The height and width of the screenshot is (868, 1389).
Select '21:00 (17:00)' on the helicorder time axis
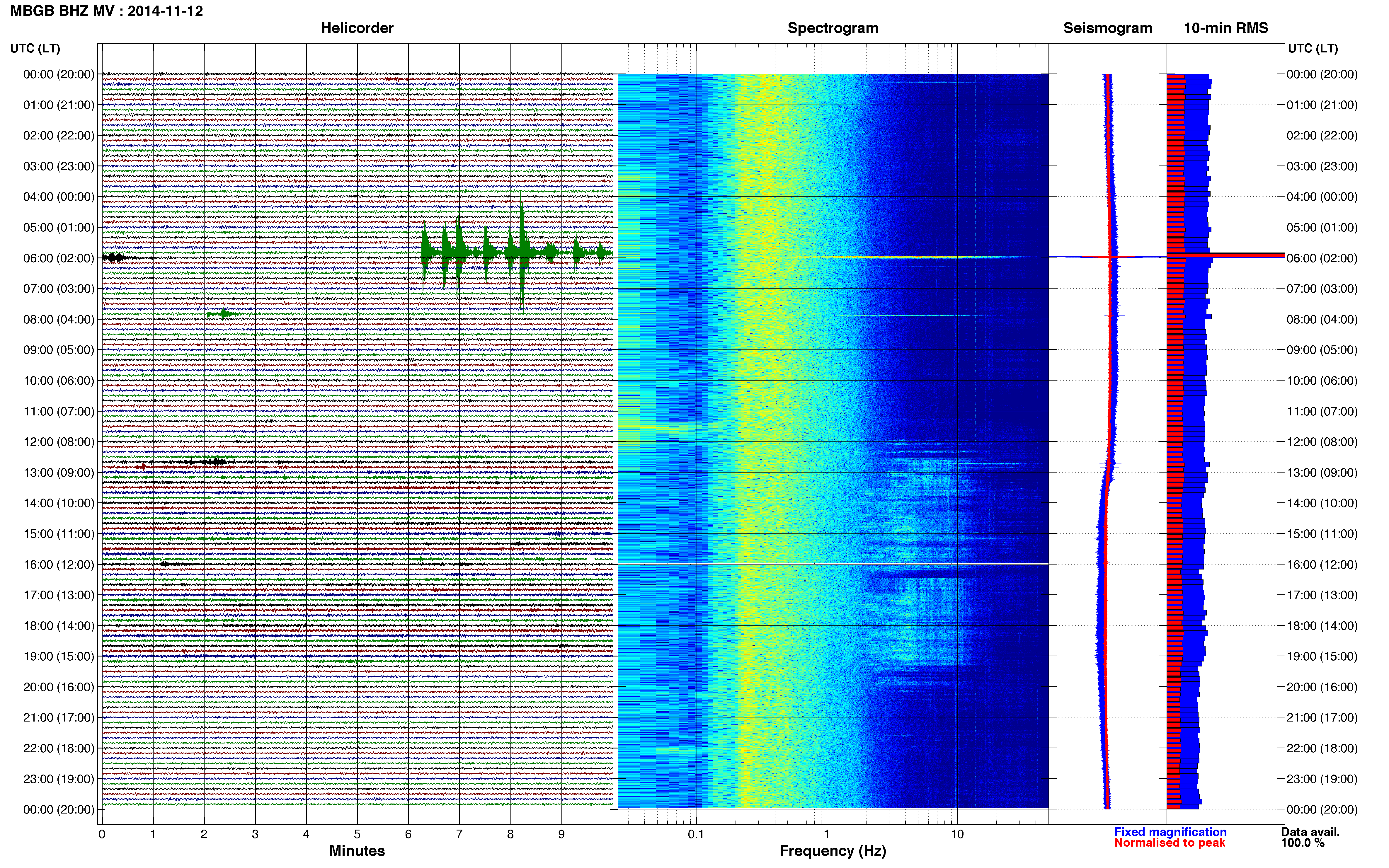[x=59, y=718]
